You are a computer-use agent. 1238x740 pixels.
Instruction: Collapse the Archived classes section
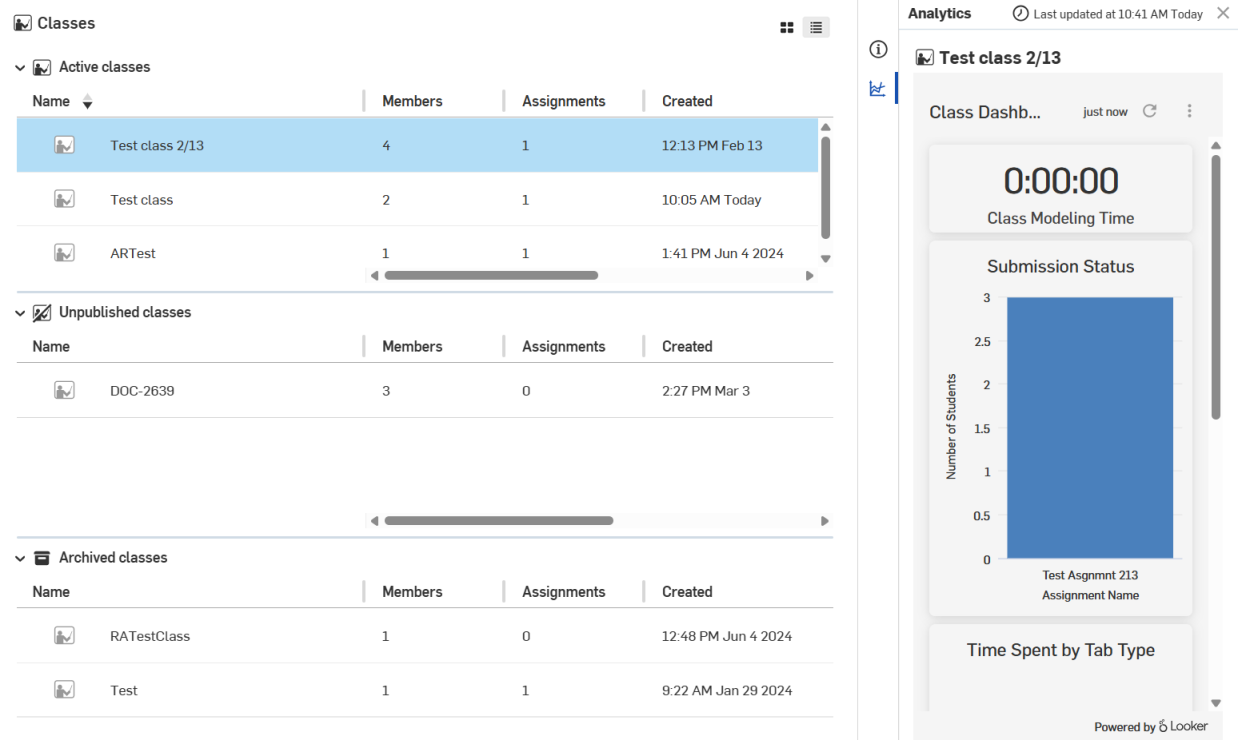(20, 558)
